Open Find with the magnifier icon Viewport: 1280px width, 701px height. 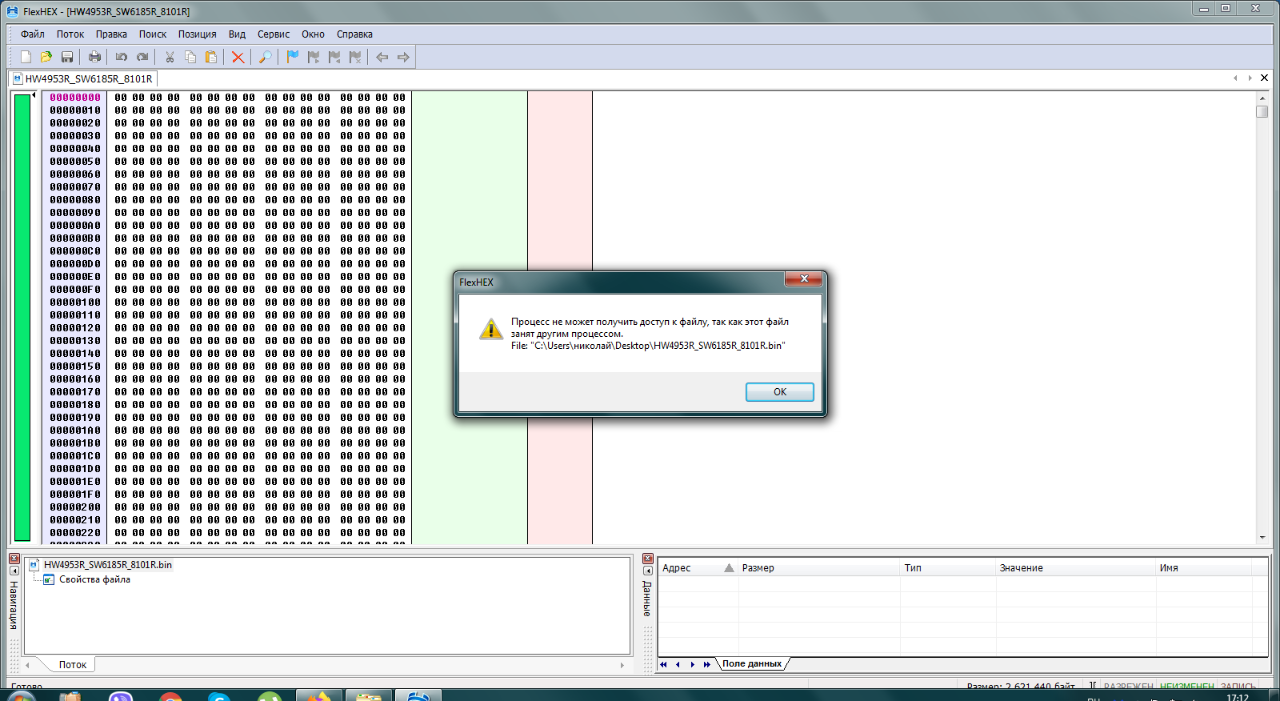(x=265, y=57)
